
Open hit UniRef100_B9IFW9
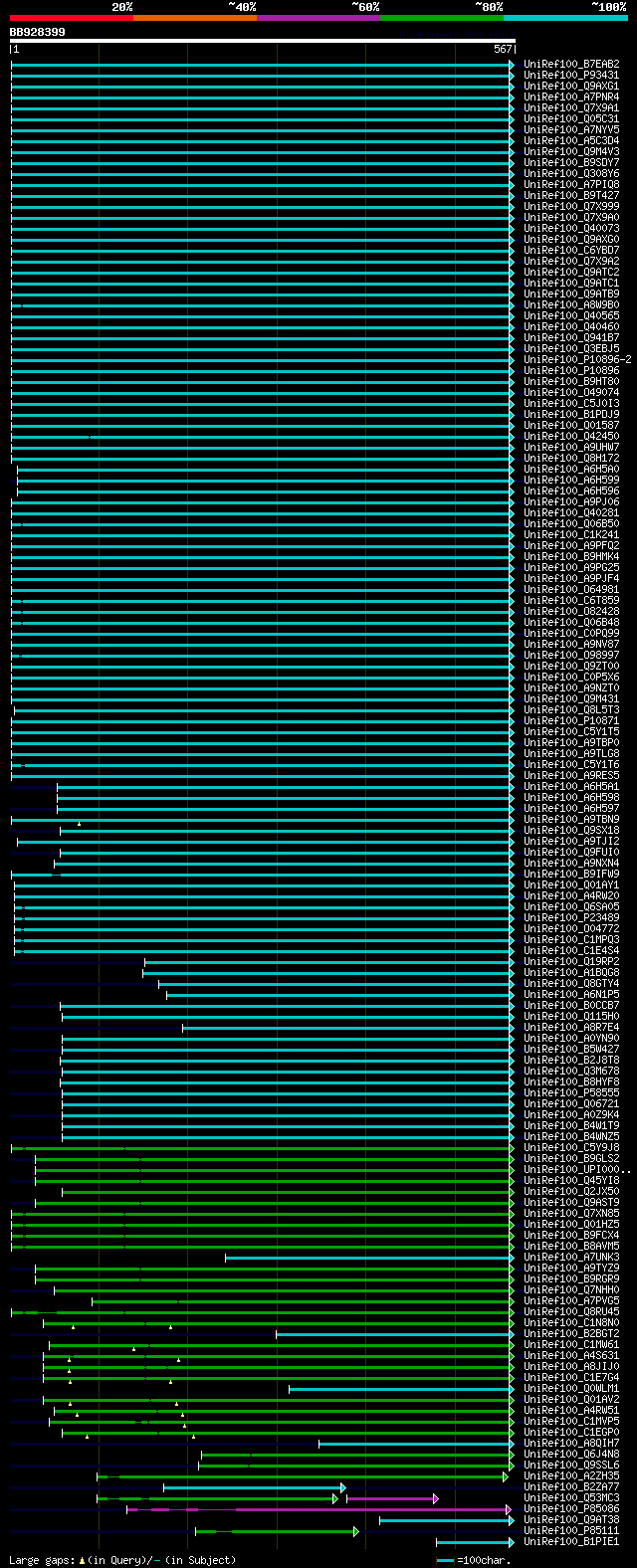571,875
